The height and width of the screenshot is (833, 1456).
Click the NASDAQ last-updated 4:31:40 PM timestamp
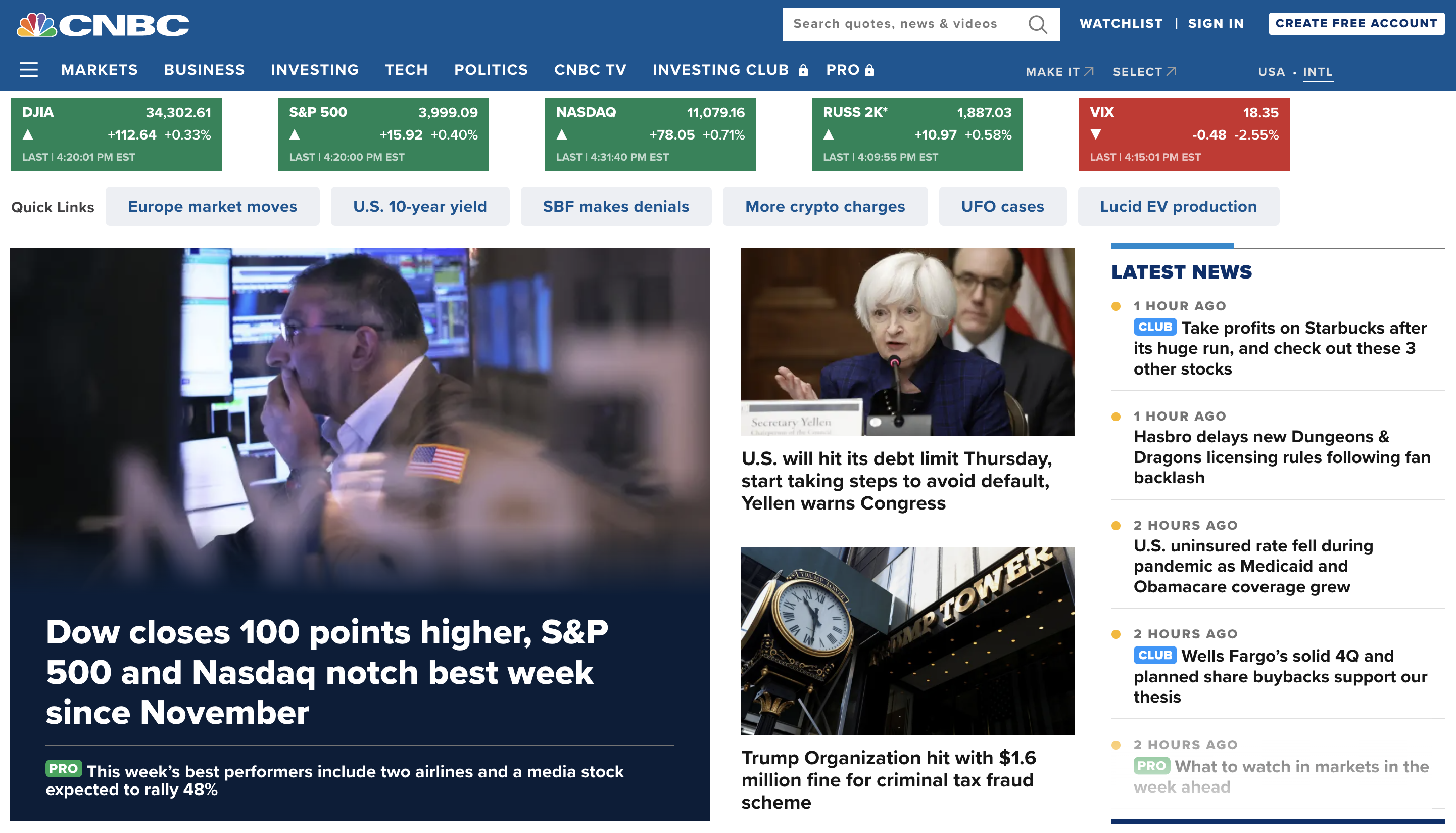(612, 157)
